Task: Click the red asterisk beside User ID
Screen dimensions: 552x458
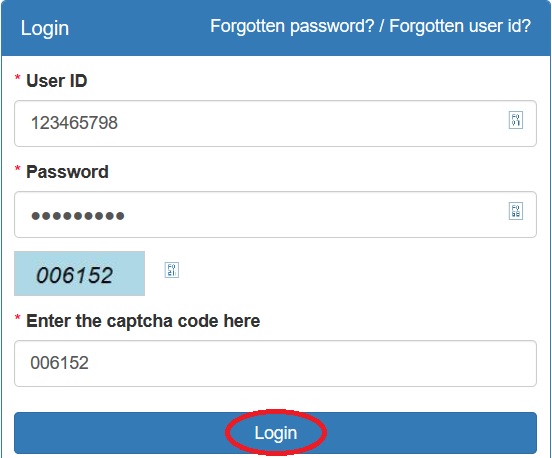Action: (17, 78)
